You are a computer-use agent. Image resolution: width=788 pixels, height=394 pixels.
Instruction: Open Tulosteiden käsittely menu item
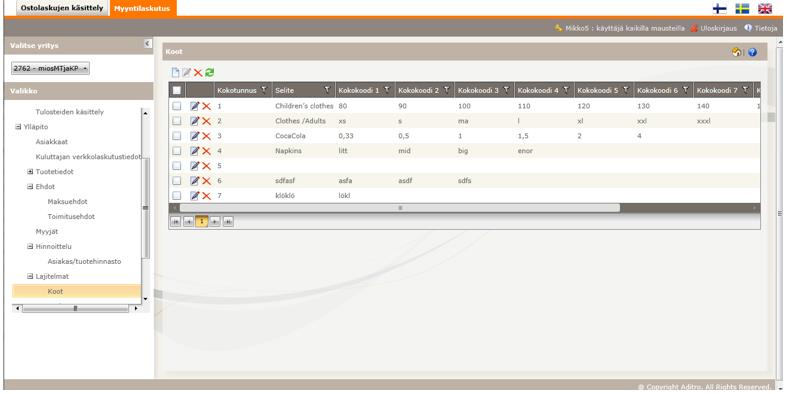(70, 112)
